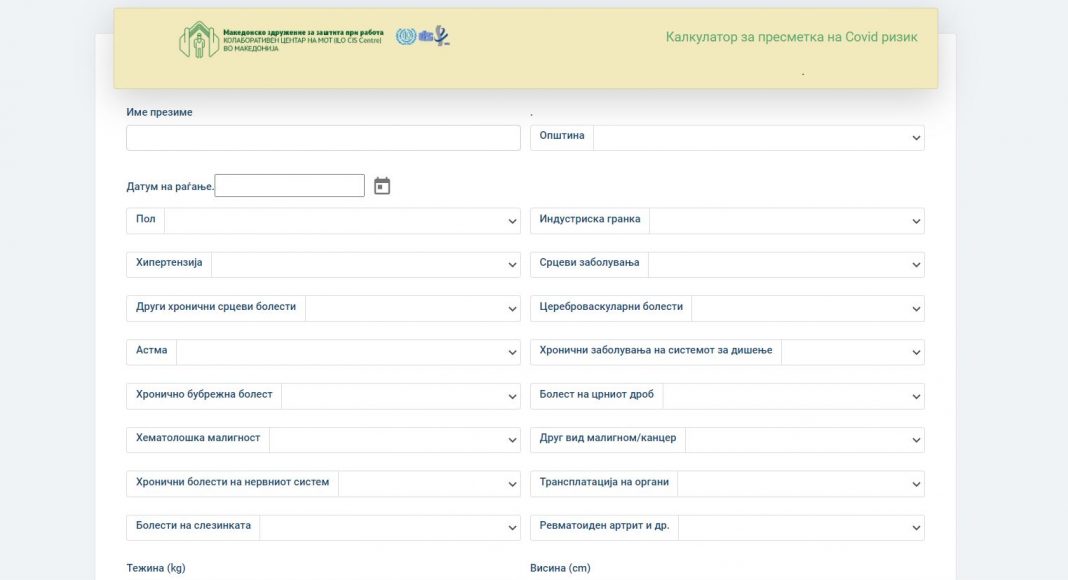The width and height of the screenshot is (1068, 580).
Task: Open the Општина dropdown
Action: [x=758, y=138]
